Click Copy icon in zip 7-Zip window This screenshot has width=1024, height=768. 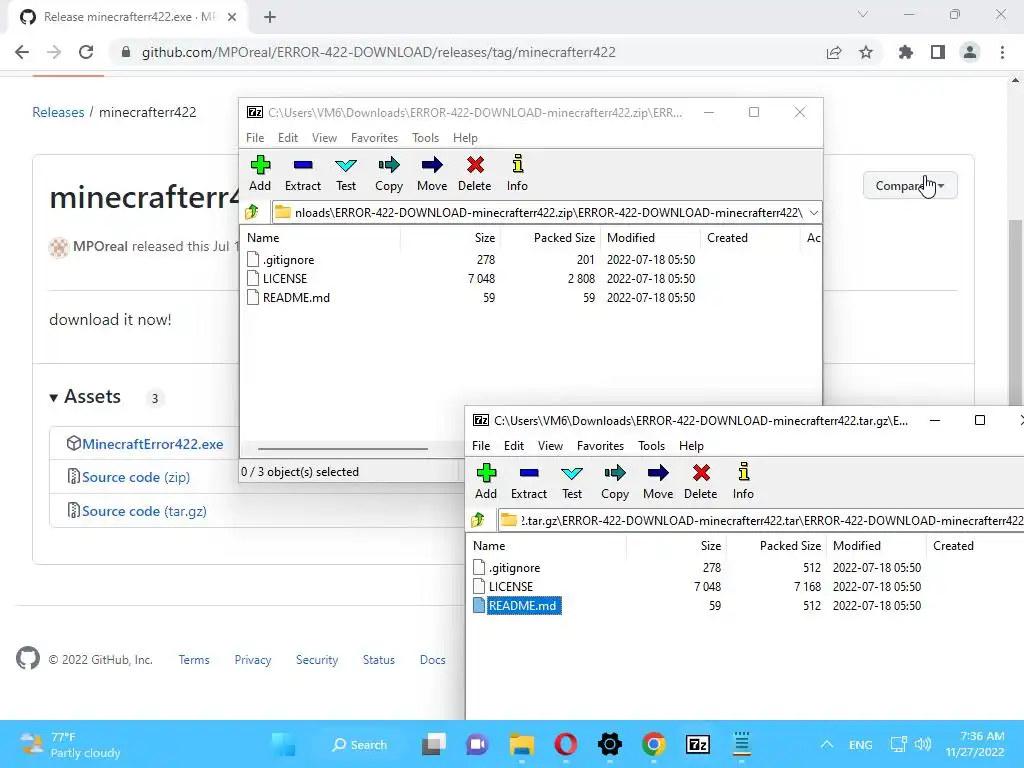(x=389, y=165)
